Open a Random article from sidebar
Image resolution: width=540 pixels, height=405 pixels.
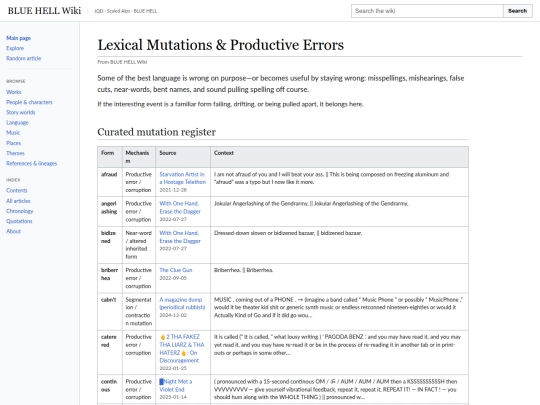(x=23, y=58)
